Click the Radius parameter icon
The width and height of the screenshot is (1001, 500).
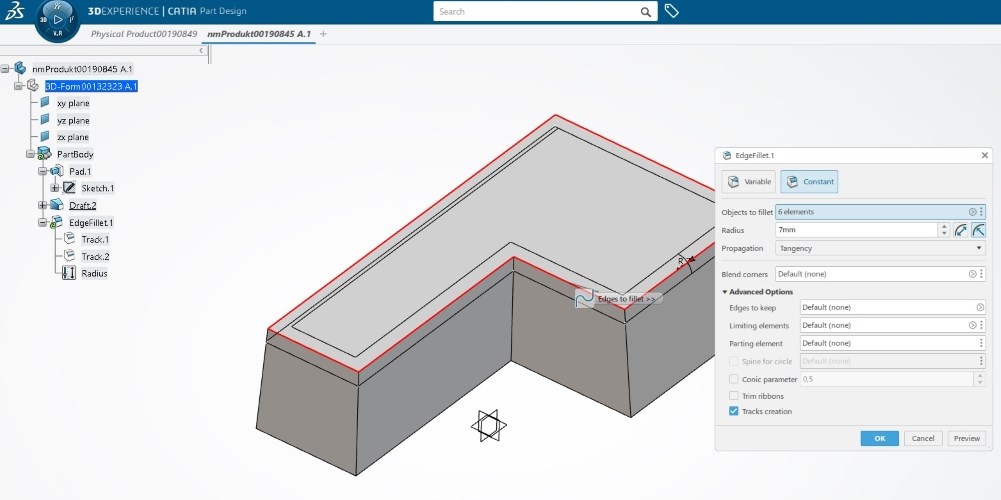[69, 273]
